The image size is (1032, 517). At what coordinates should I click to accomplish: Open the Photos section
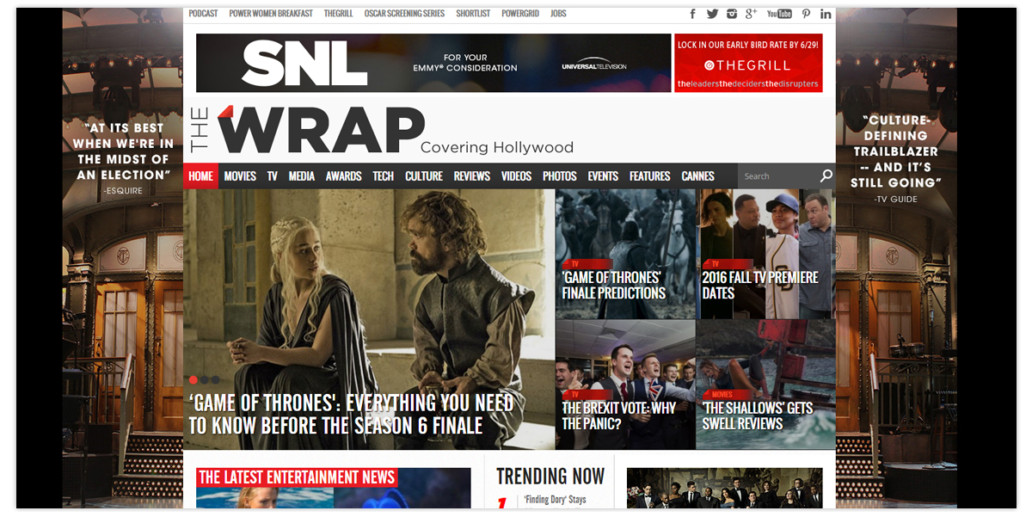coord(559,176)
